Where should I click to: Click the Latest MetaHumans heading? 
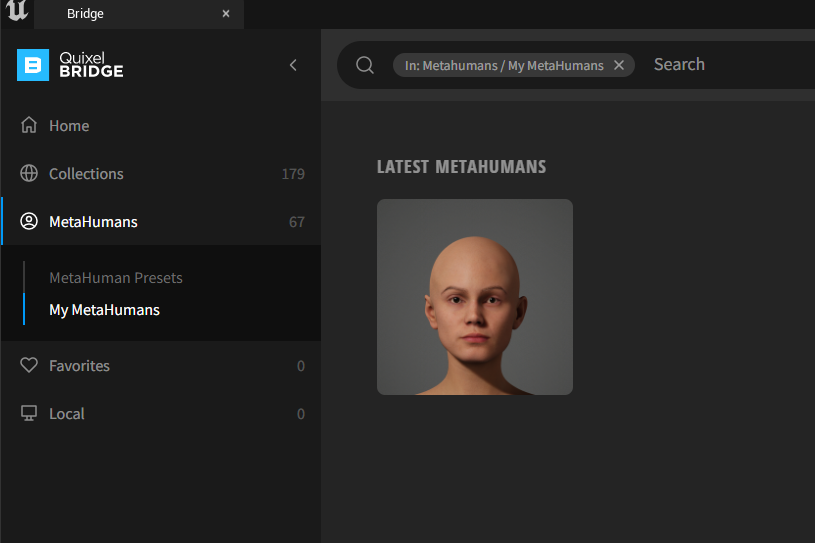(461, 167)
